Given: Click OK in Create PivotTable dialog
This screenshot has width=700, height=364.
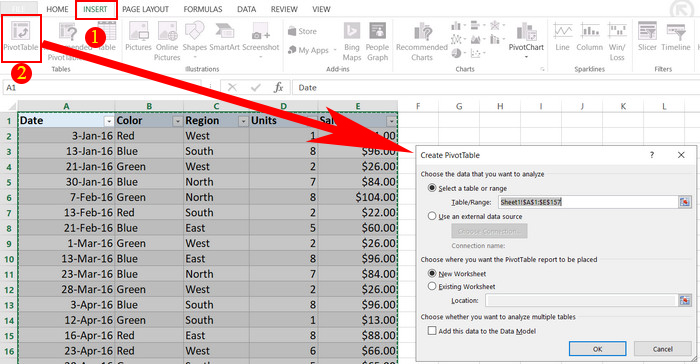Looking at the screenshot, I should coord(597,349).
